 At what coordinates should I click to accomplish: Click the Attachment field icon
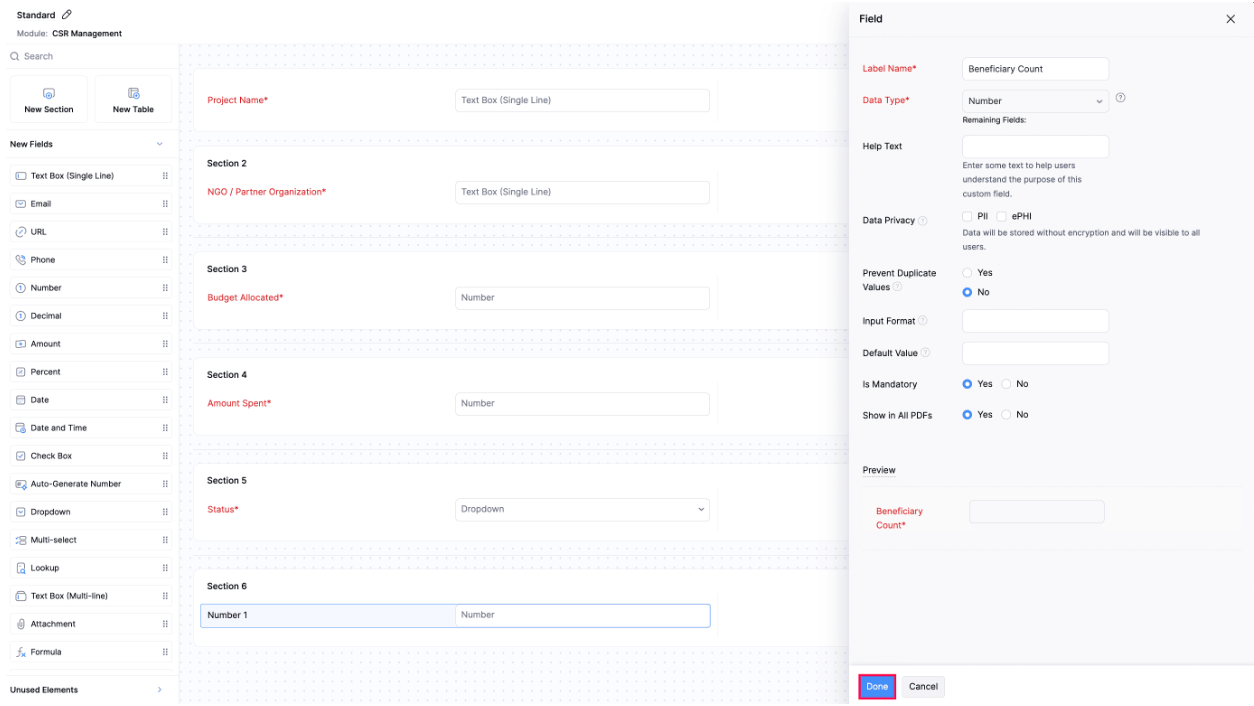(x=22, y=623)
